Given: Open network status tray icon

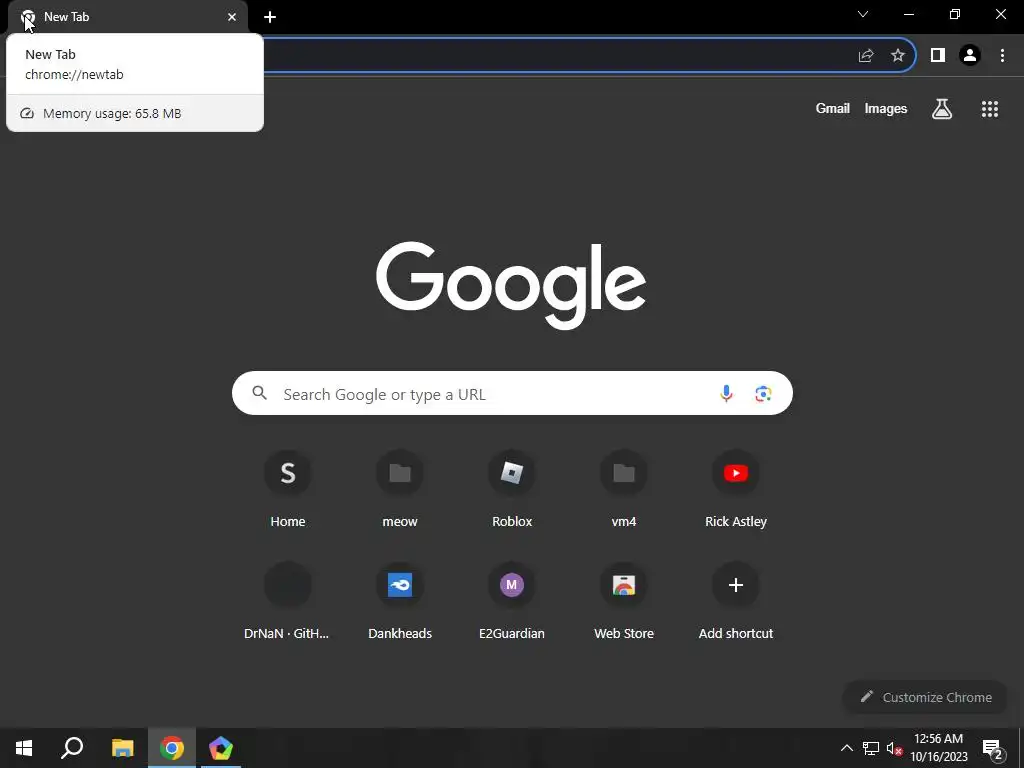Looking at the screenshot, I should pyautogui.click(x=871, y=748).
